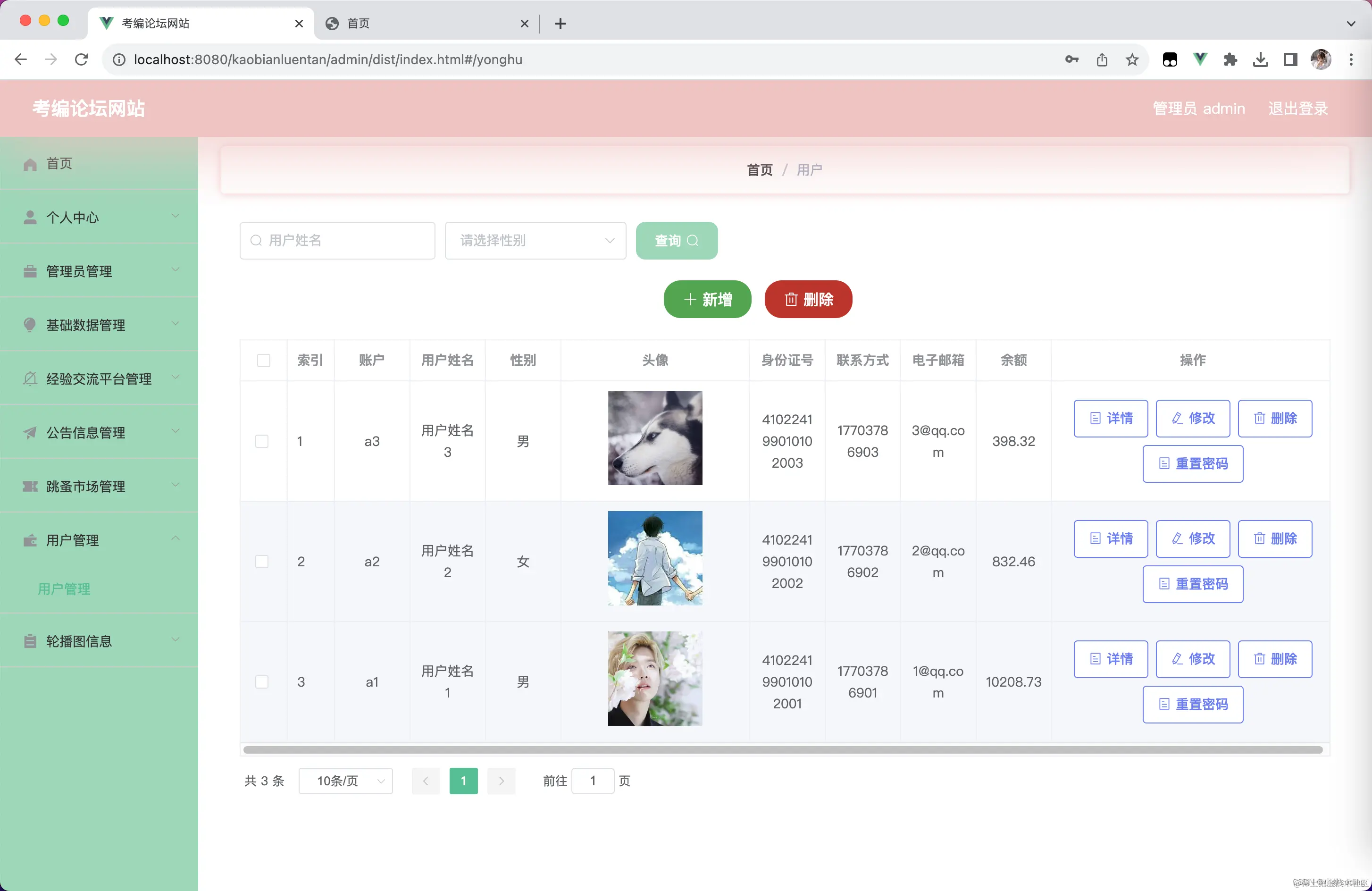
Task: Select 用户管理 submenu item in sidebar
Action: 64,589
